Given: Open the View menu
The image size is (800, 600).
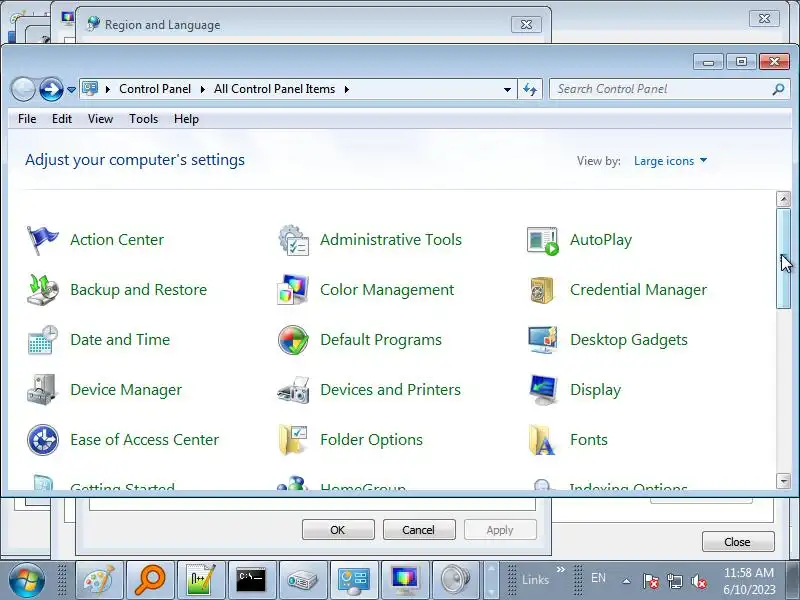Looking at the screenshot, I should pyautogui.click(x=100, y=119).
